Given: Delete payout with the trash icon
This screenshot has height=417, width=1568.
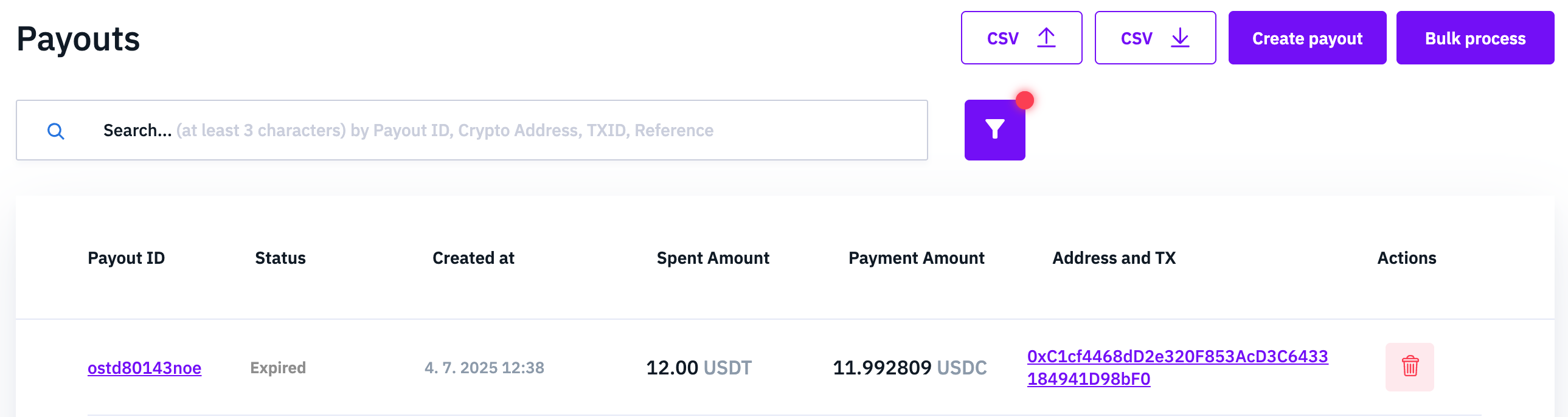Looking at the screenshot, I should [1410, 367].
